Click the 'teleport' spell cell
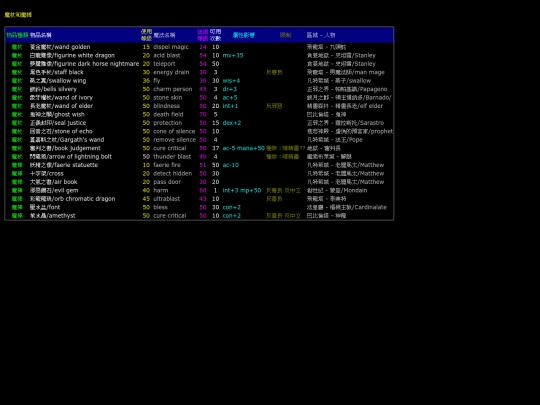 (x=164, y=64)
